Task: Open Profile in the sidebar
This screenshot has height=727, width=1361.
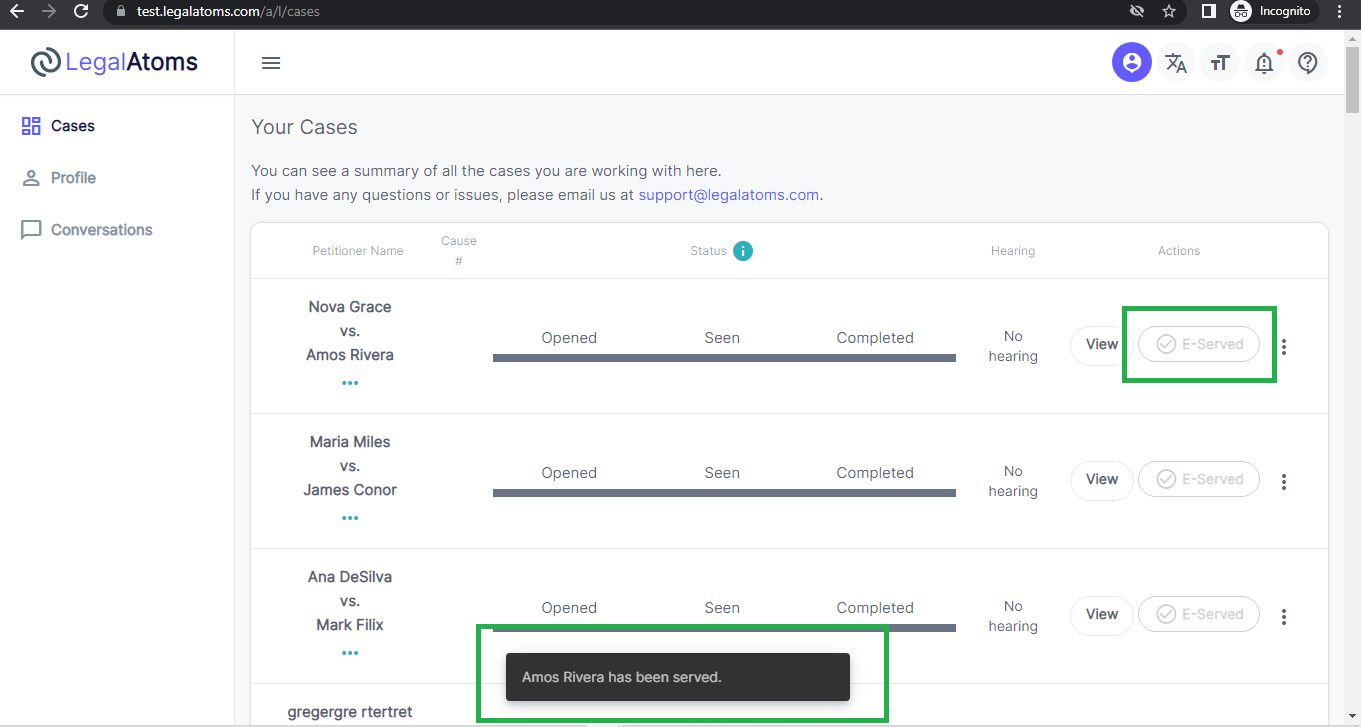Action: (x=59, y=178)
